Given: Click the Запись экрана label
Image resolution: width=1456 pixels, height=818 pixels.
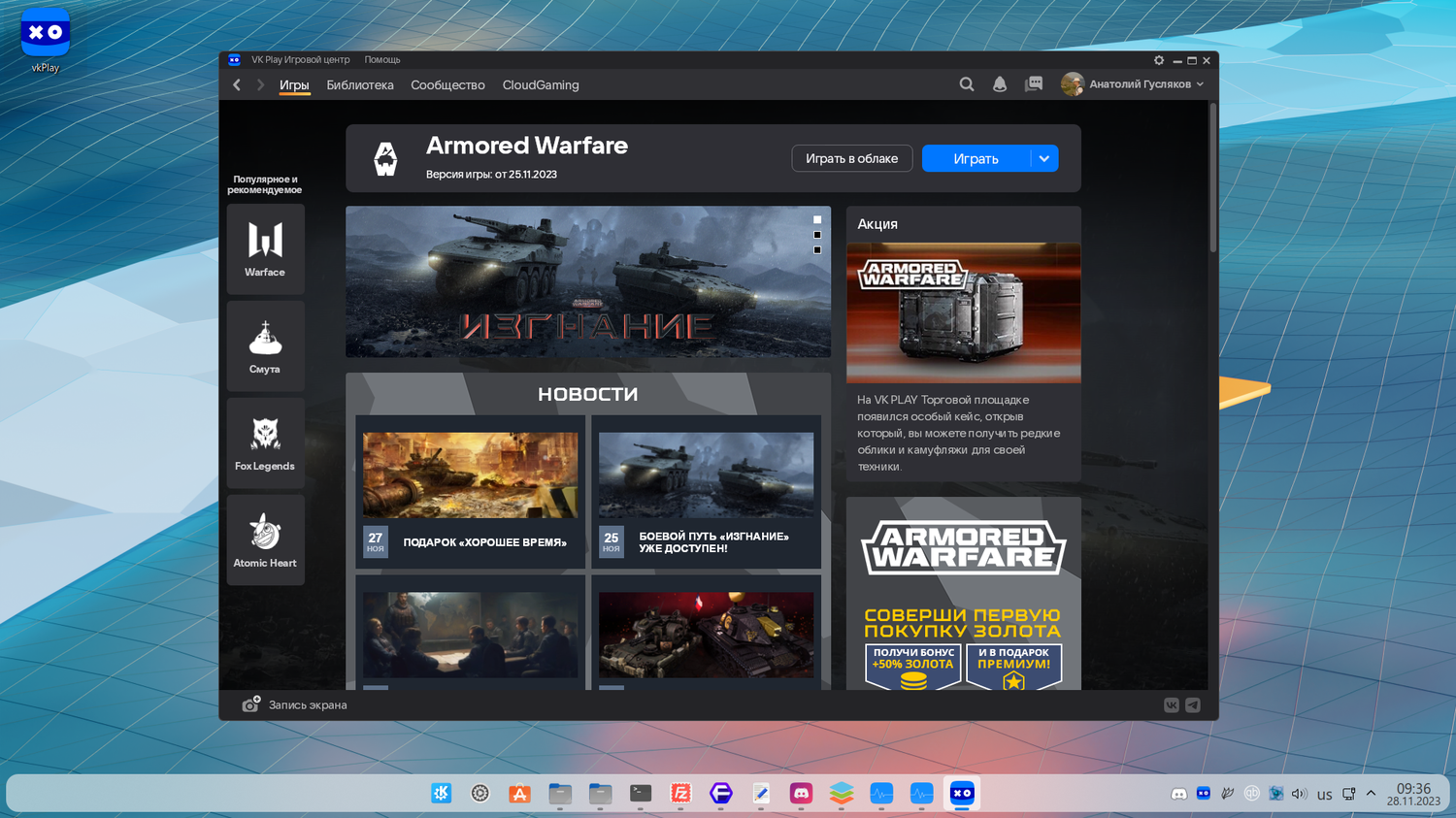Looking at the screenshot, I should [308, 705].
